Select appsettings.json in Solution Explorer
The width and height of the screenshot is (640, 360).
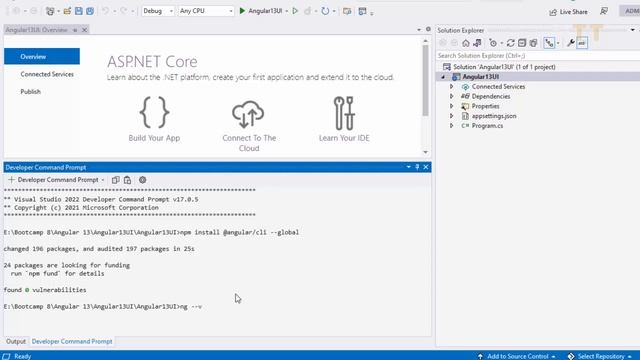[x=494, y=116]
